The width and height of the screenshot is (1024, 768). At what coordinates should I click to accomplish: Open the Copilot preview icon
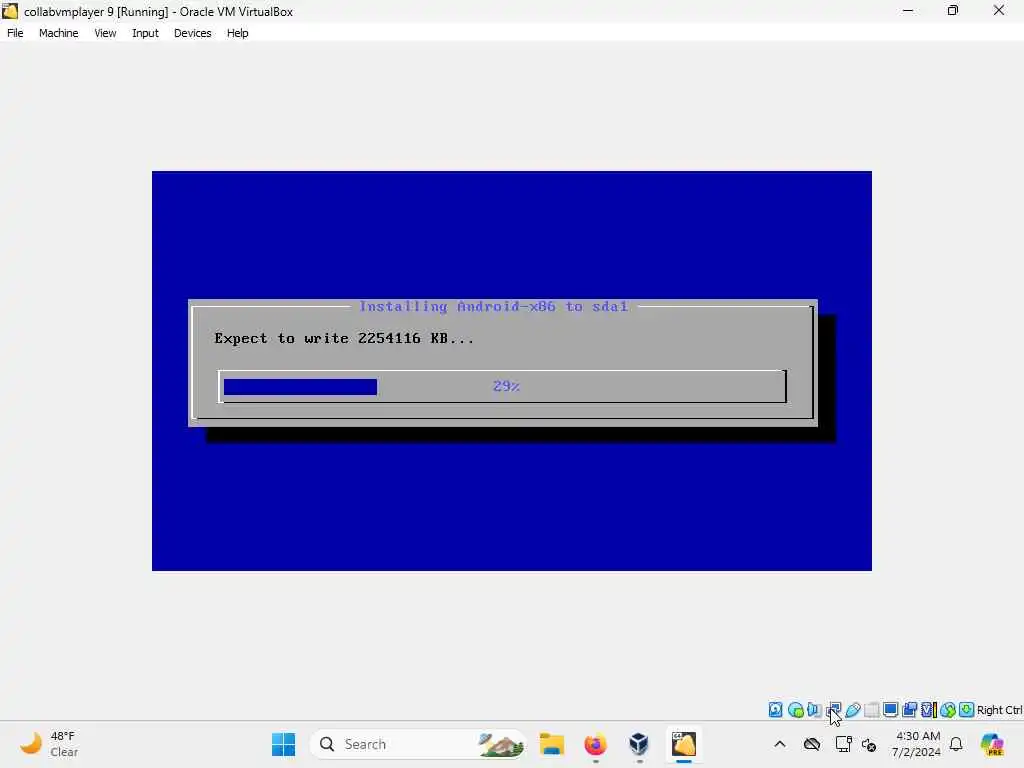[992, 744]
